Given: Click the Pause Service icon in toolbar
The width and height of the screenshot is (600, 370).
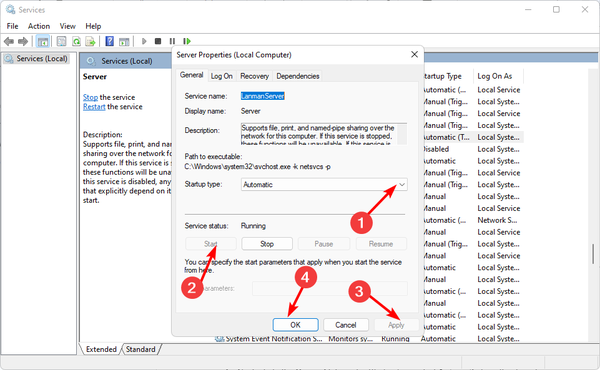Looking at the screenshot, I should coord(172,41).
